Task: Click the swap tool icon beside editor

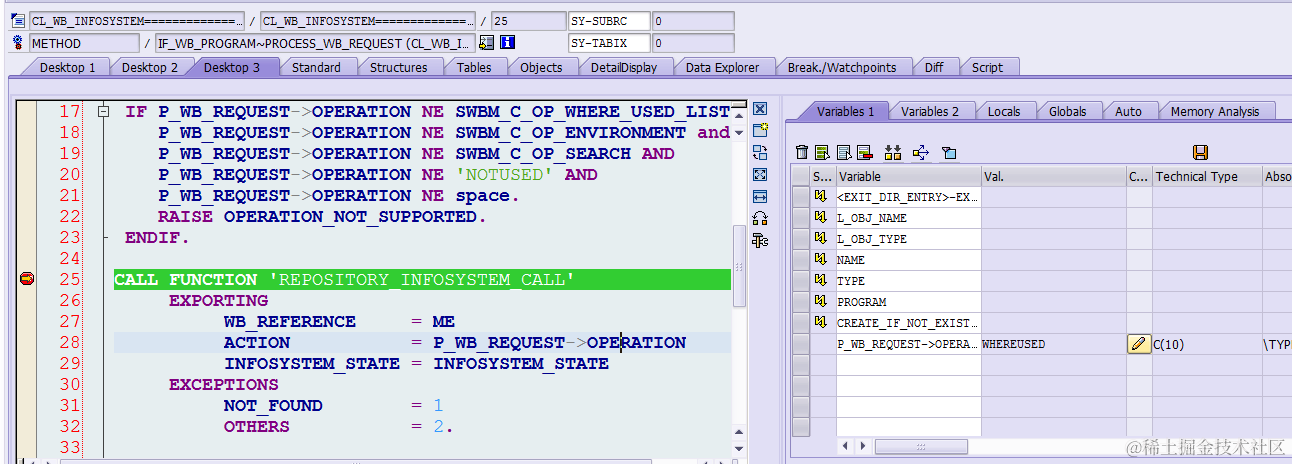Action: 760,153
